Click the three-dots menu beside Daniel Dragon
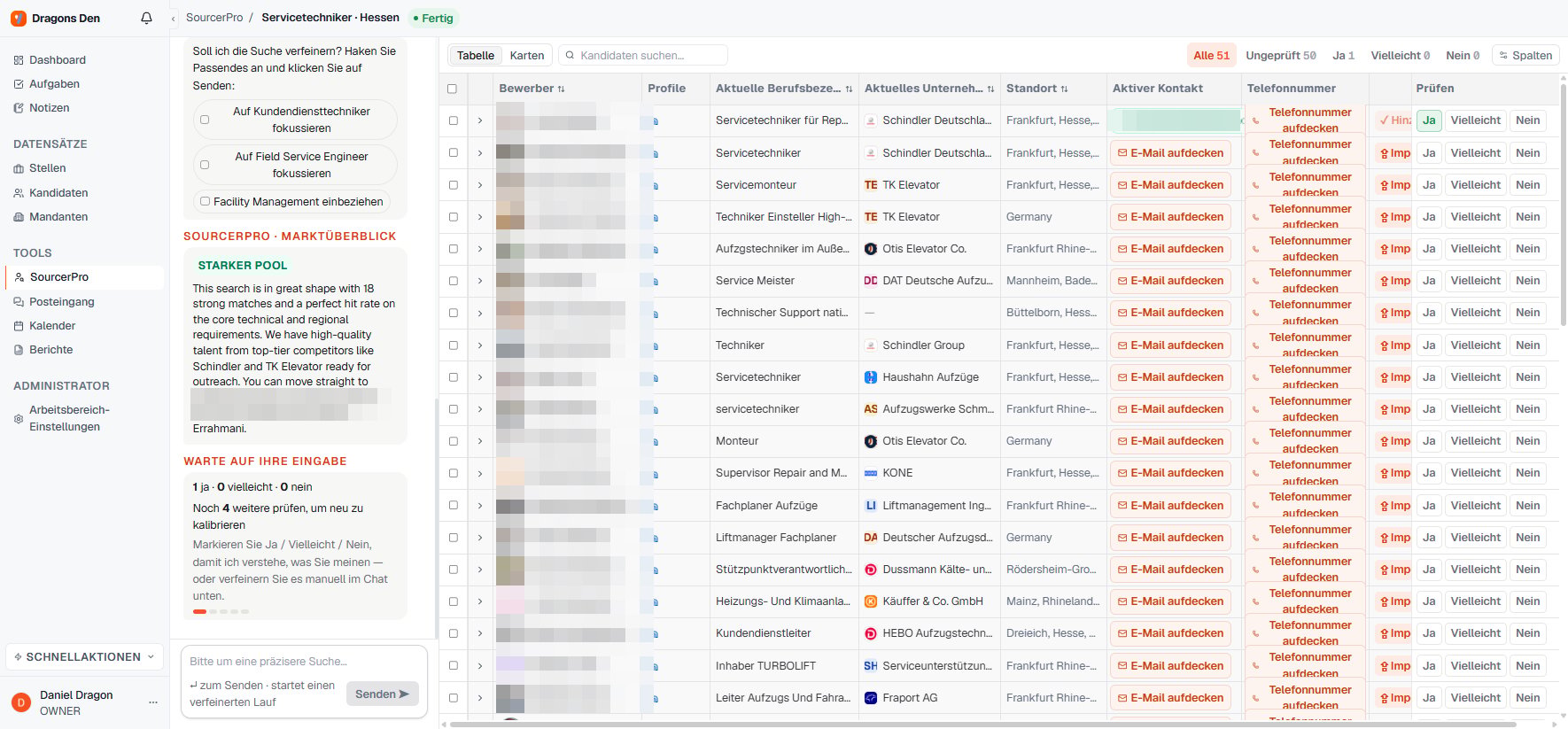Image resolution: width=1568 pixels, height=729 pixels. point(153,702)
